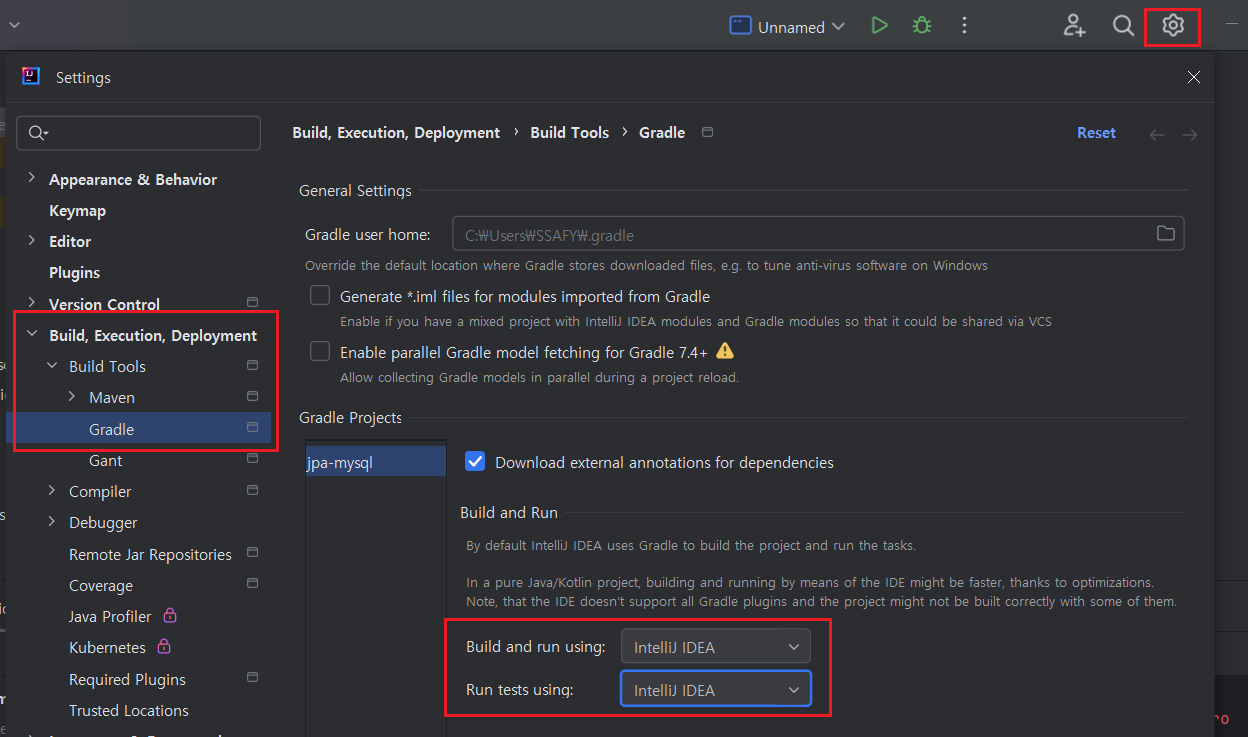Image resolution: width=1248 pixels, height=737 pixels.
Task: Select Gant settings page
Action: [105, 460]
